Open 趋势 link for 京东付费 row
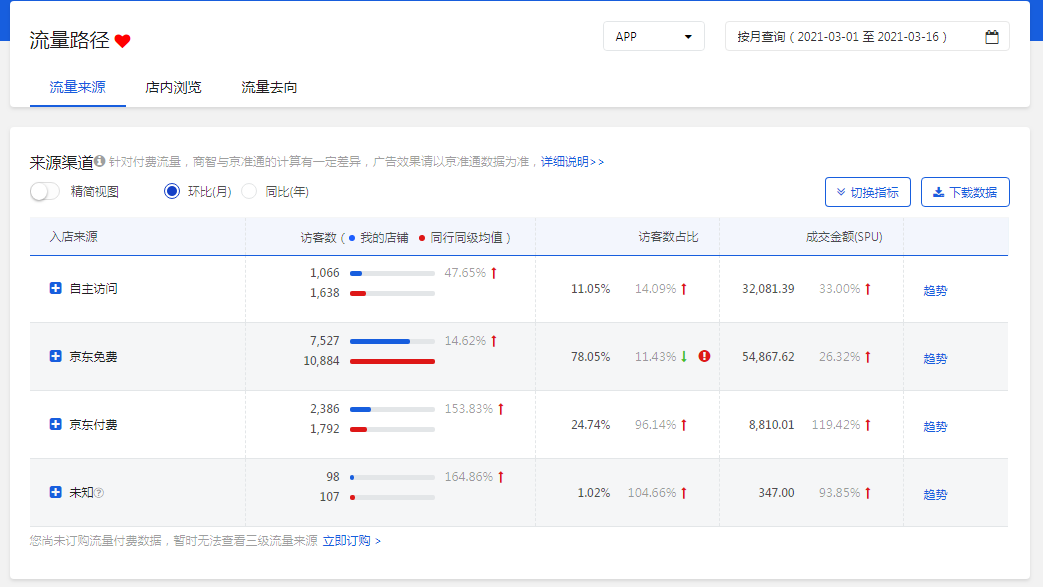 (935, 426)
